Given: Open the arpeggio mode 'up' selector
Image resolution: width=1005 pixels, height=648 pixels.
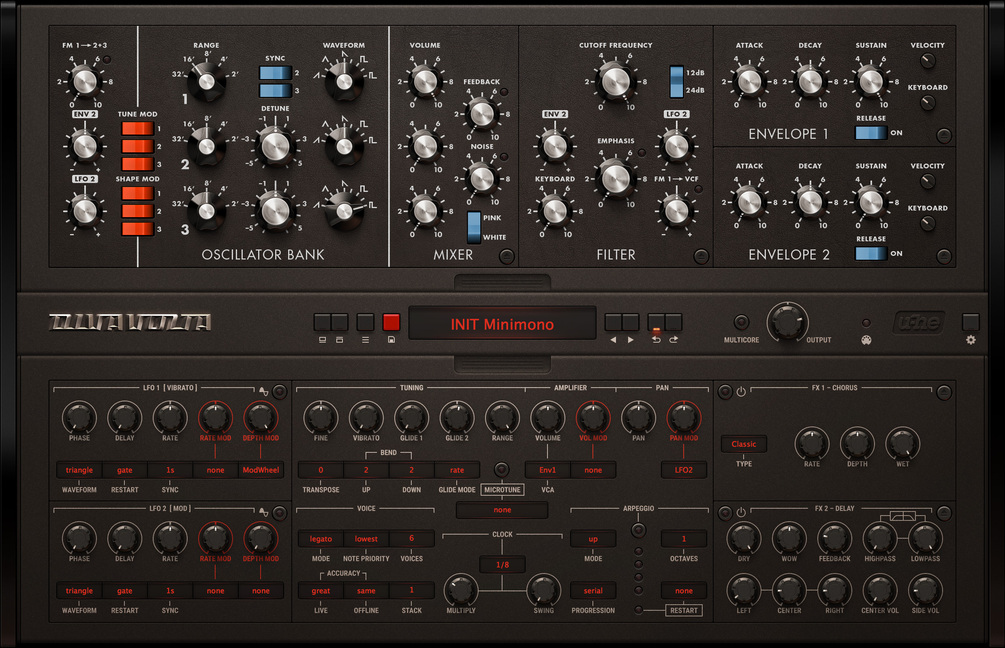Looking at the screenshot, I should click(x=593, y=539).
